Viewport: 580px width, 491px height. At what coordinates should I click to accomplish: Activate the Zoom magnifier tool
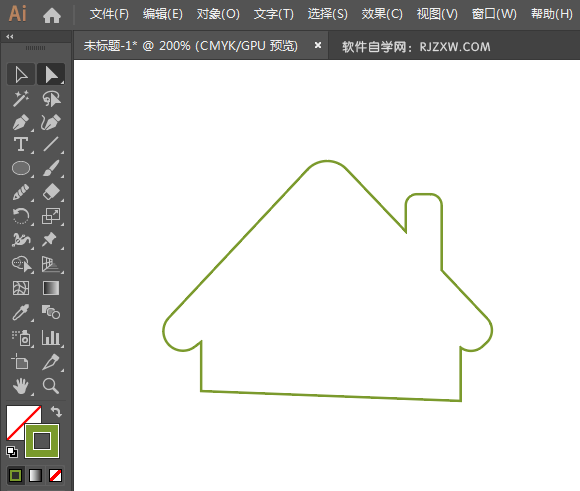[x=51, y=386]
